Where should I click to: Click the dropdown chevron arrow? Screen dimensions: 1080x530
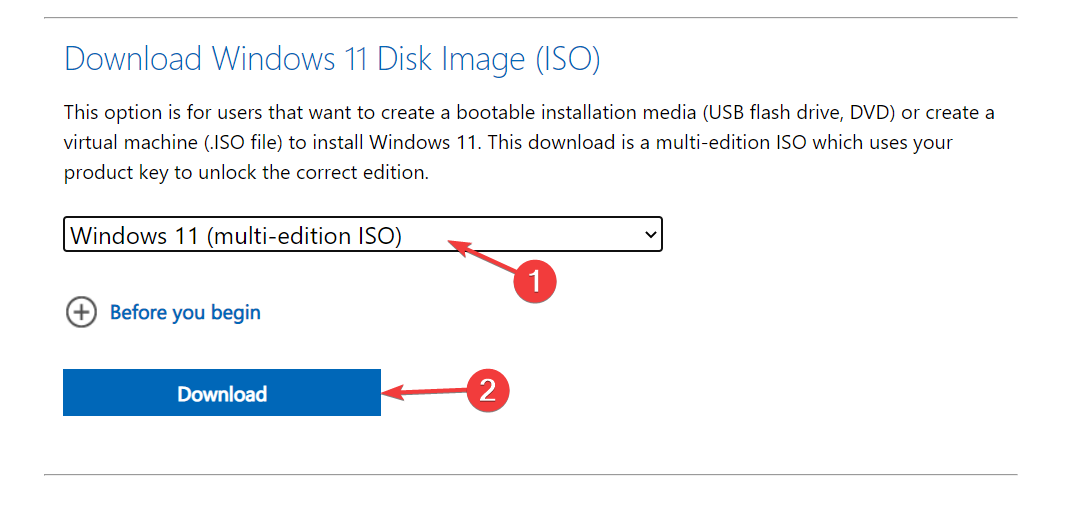651,236
